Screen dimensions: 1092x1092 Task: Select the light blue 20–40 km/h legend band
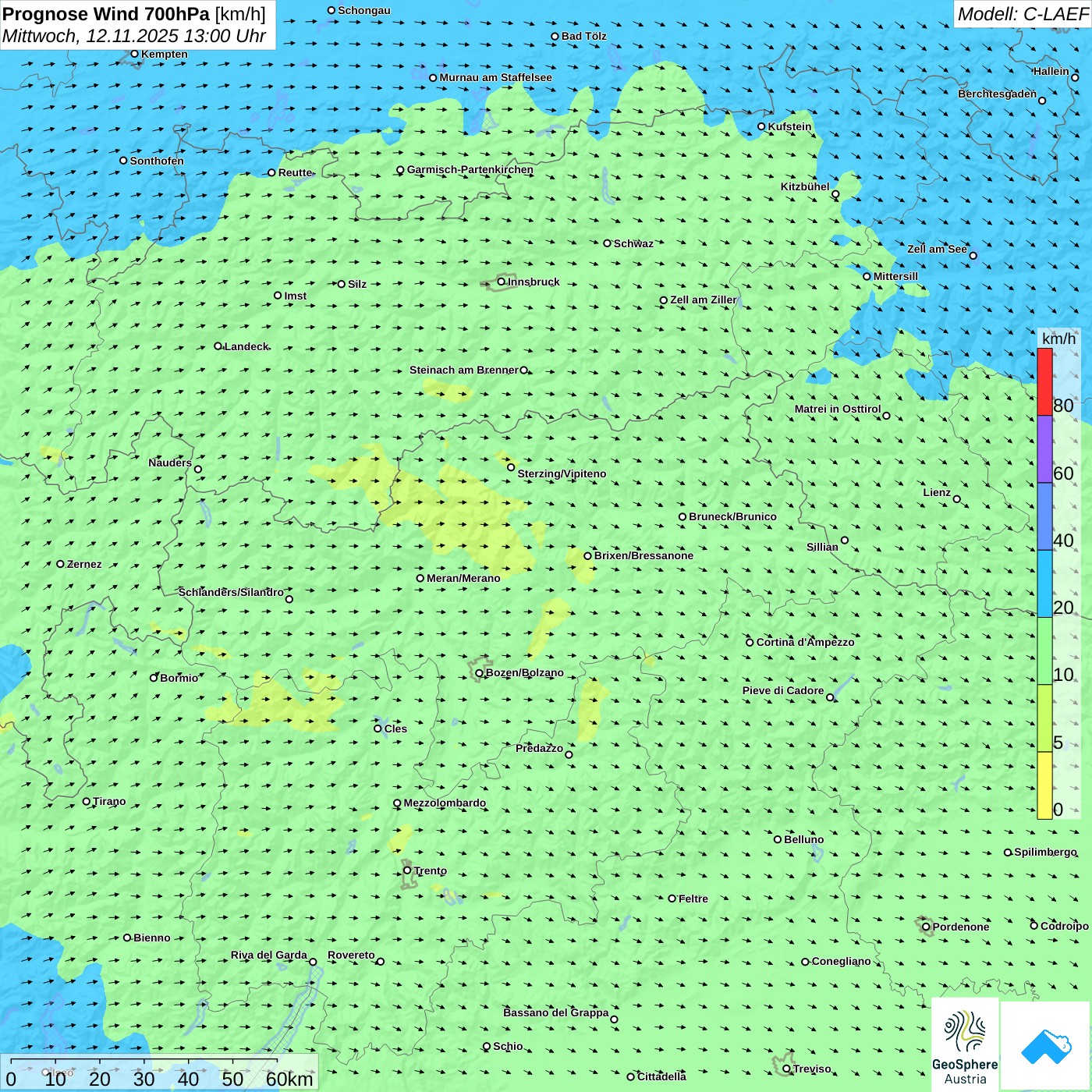click(1044, 583)
